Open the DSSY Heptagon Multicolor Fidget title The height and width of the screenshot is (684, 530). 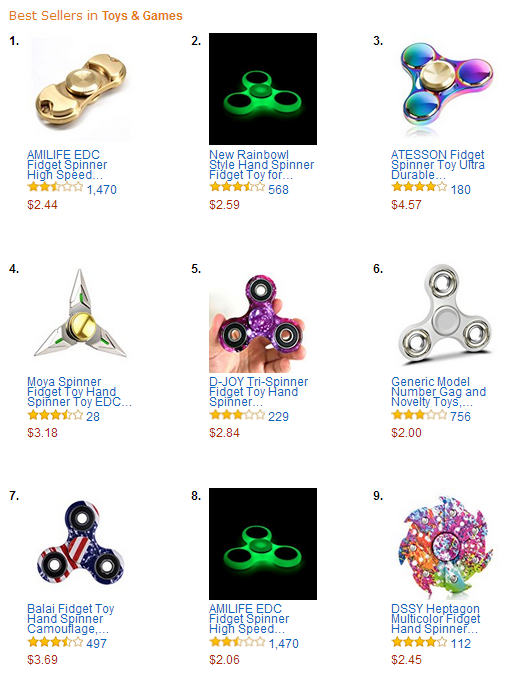coord(435,619)
